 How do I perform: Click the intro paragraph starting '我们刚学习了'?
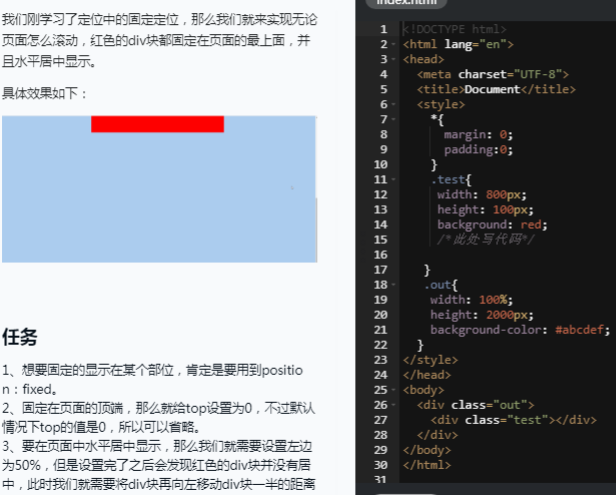(x=160, y=40)
